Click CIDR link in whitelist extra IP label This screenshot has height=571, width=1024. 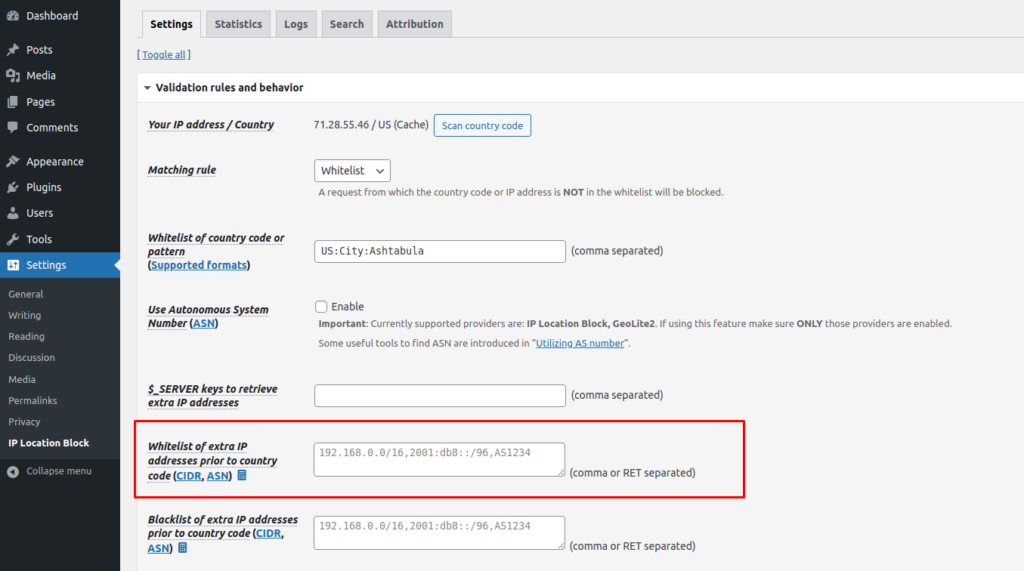(x=189, y=476)
